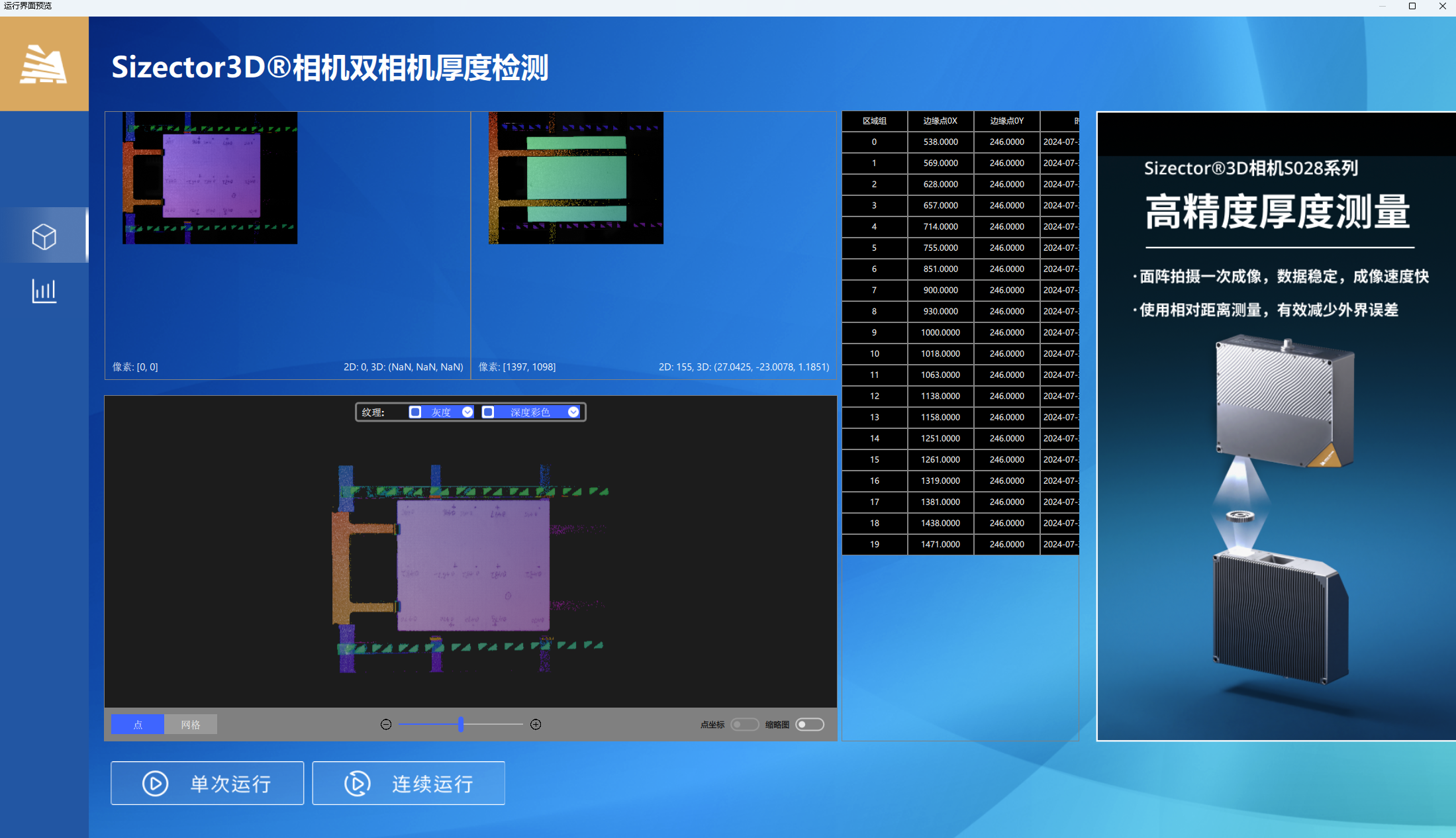Click region group number 19 cell
This screenshot has width=1456, height=838.
(x=875, y=545)
